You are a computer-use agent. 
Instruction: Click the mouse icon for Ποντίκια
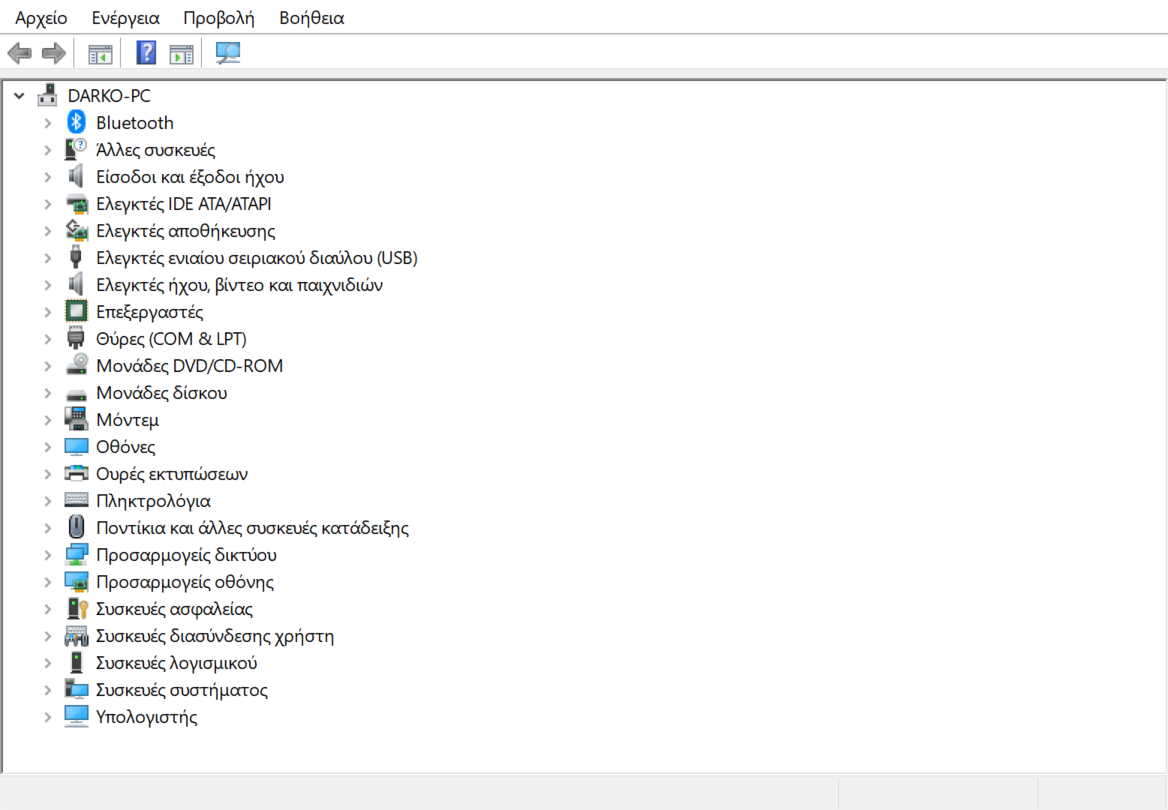click(x=76, y=527)
